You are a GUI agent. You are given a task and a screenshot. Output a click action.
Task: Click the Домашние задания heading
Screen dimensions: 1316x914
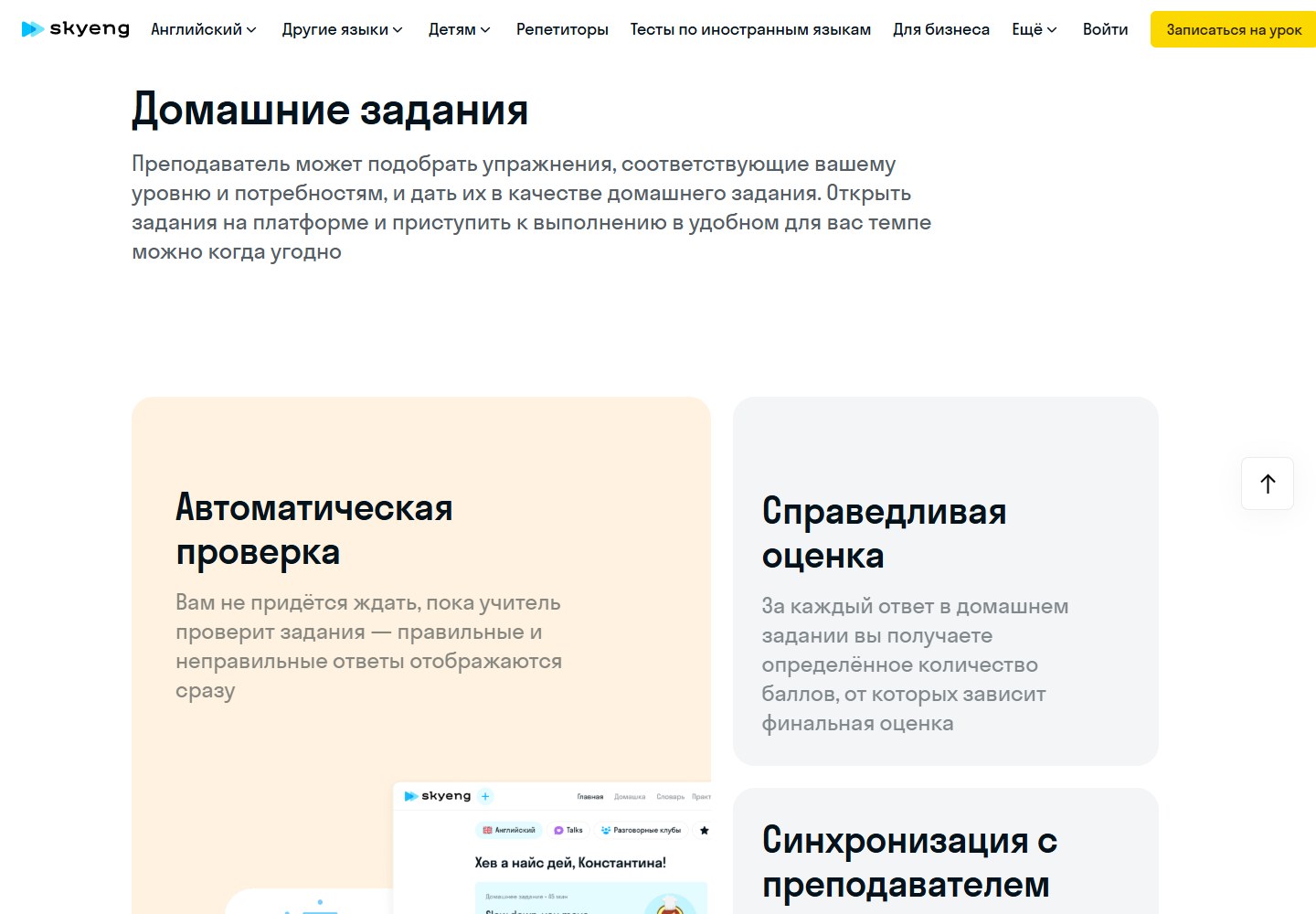330,109
